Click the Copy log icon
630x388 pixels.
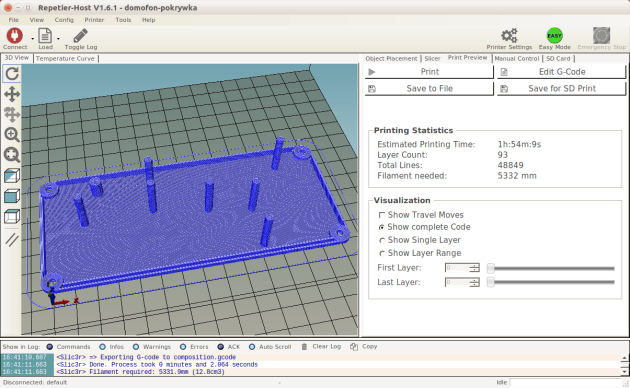point(354,347)
